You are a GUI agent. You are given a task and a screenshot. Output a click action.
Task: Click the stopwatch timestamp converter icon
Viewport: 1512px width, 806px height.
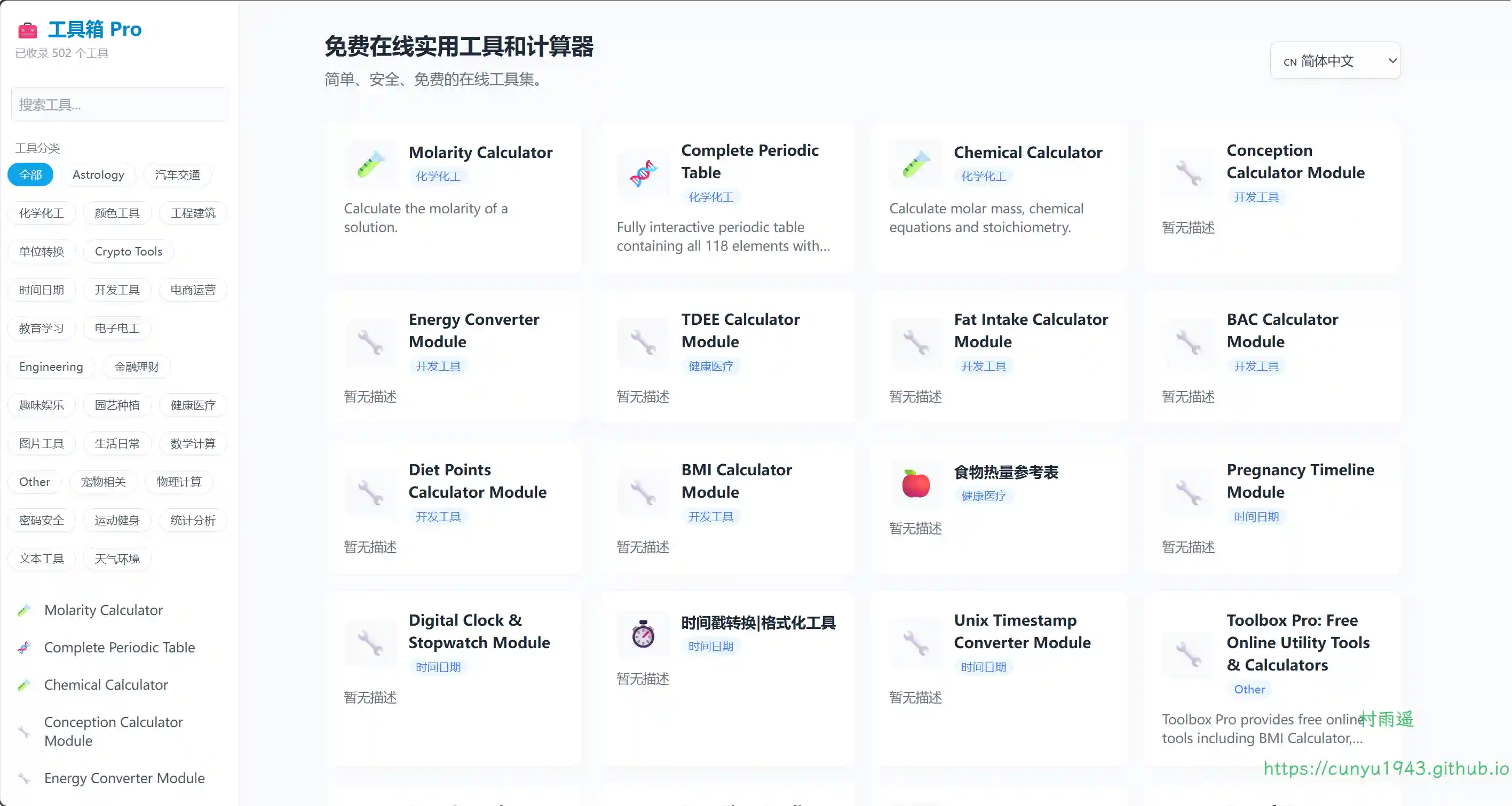pos(643,634)
